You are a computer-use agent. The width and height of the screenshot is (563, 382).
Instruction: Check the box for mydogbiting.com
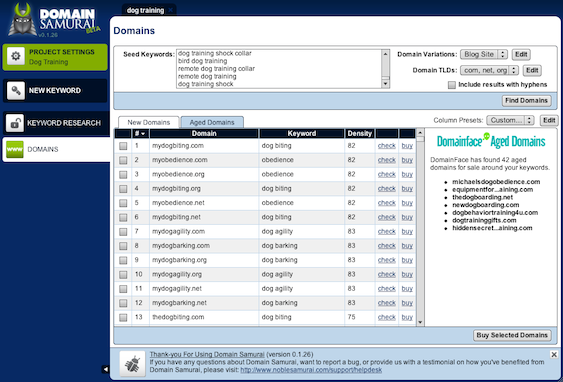pos(123,146)
